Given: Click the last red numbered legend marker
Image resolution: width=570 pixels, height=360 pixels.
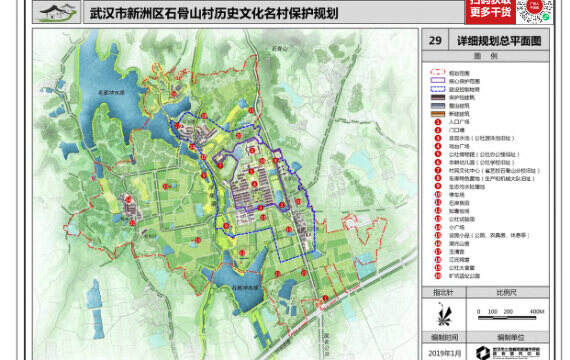Looking at the screenshot, I should click(x=438, y=276).
